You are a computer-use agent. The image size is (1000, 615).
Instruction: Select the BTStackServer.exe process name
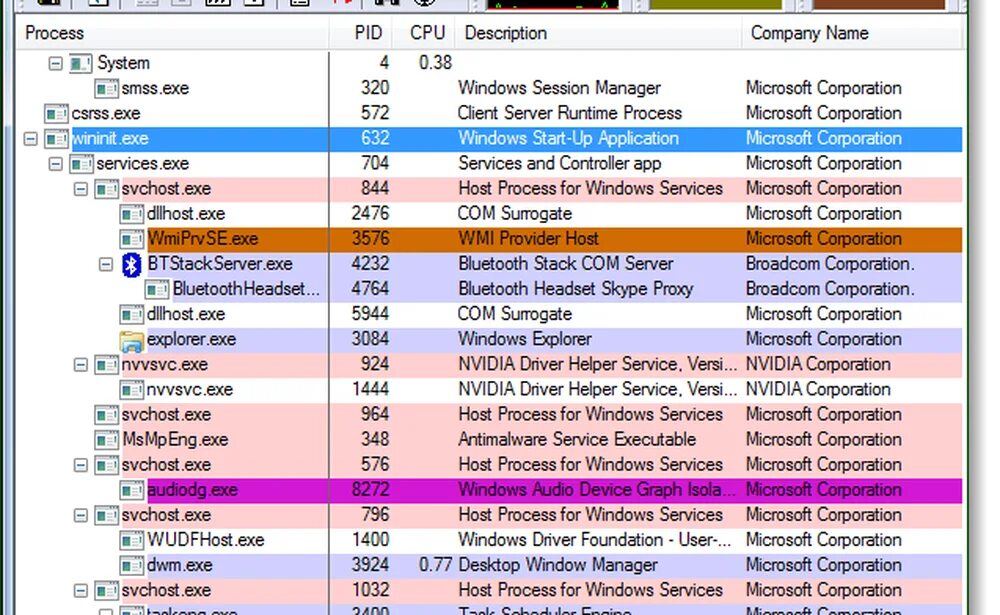[x=219, y=264]
